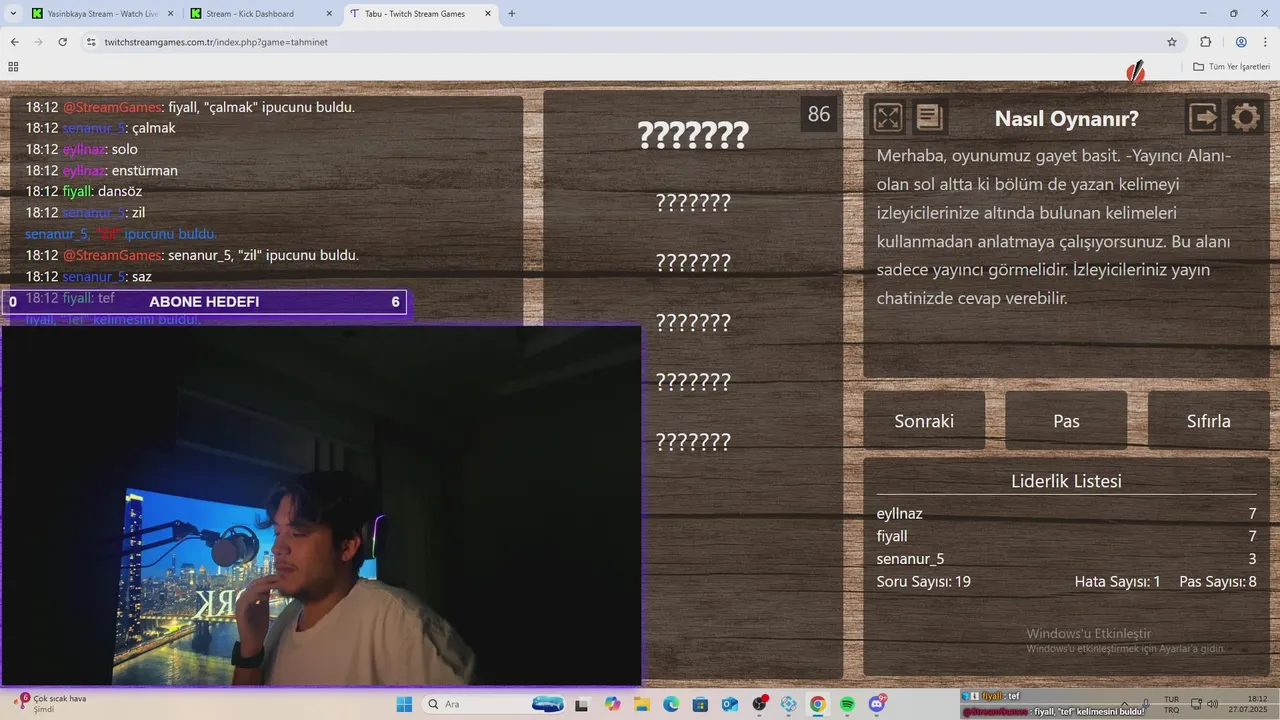Switch to Stream - Kick Dashboard tab

pos(261,14)
